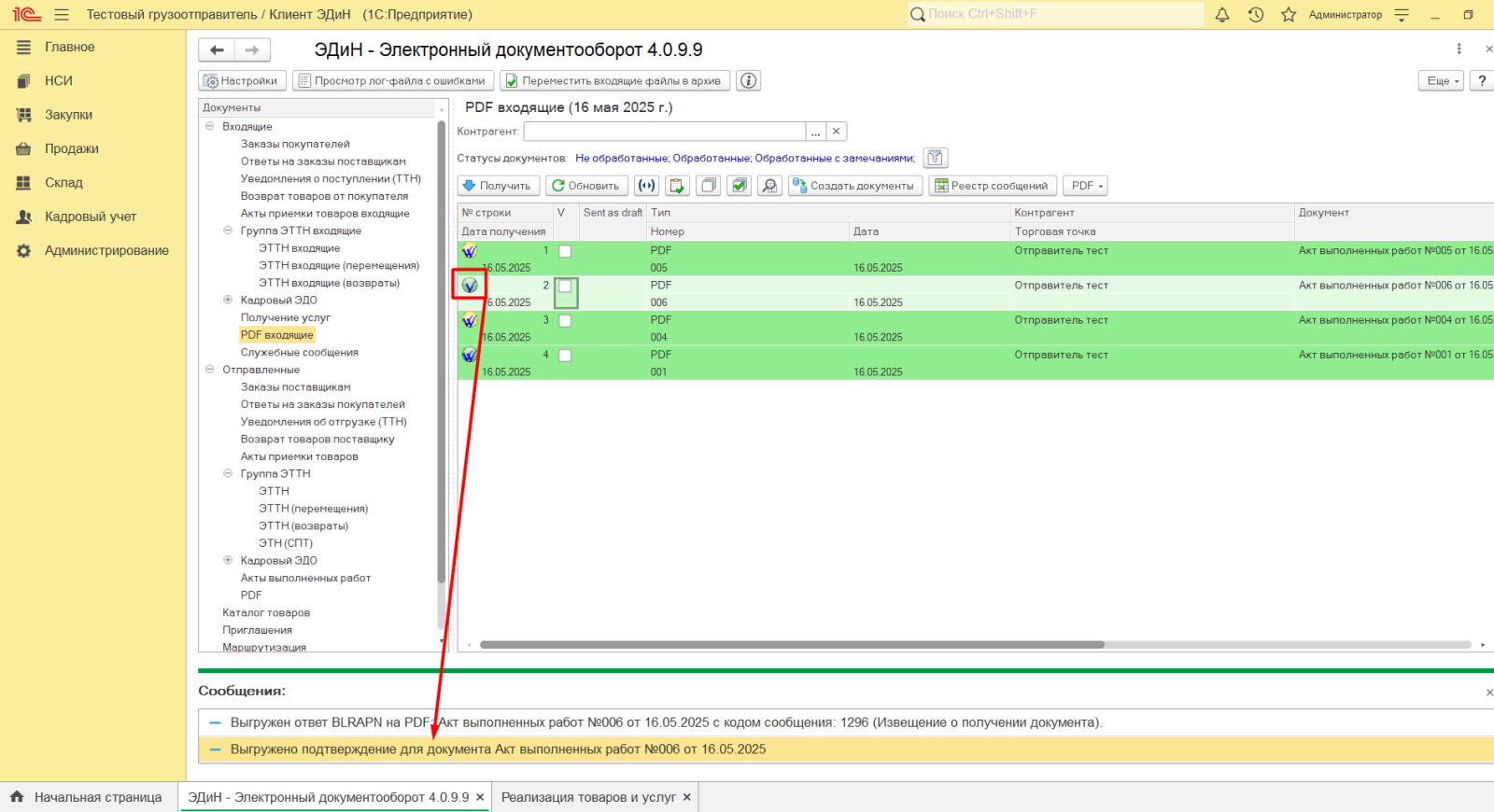Select Служебные сообщения tree item
The height and width of the screenshot is (812, 1494).
[300, 353]
